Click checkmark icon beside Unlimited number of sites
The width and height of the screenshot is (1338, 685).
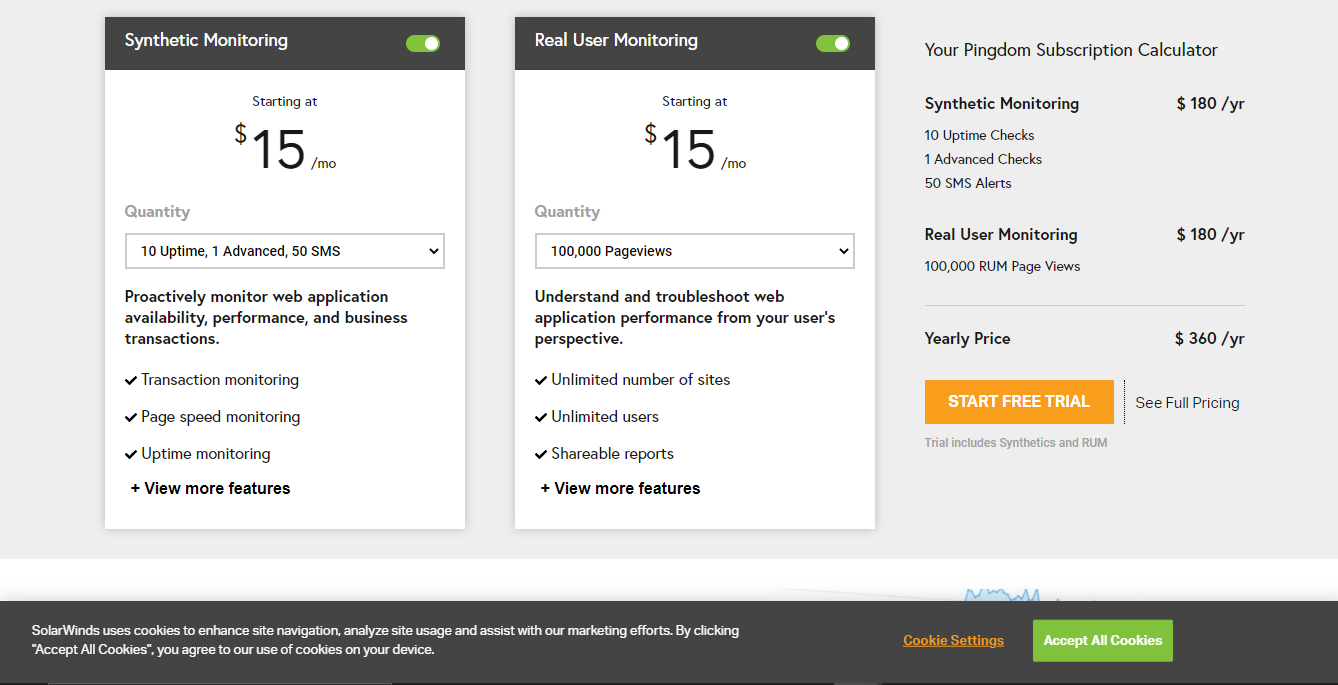click(x=541, y=381)
